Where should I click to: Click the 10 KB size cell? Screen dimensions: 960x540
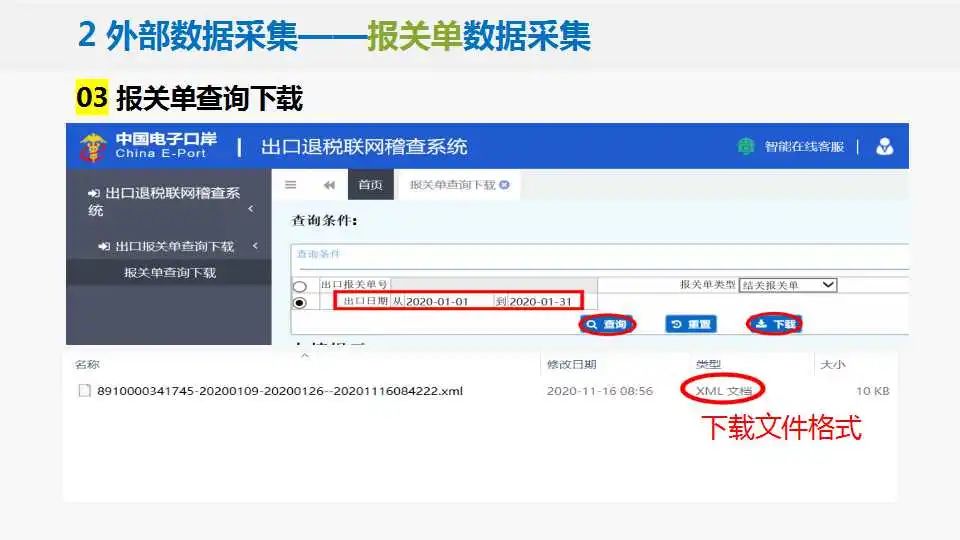(872, 391)
